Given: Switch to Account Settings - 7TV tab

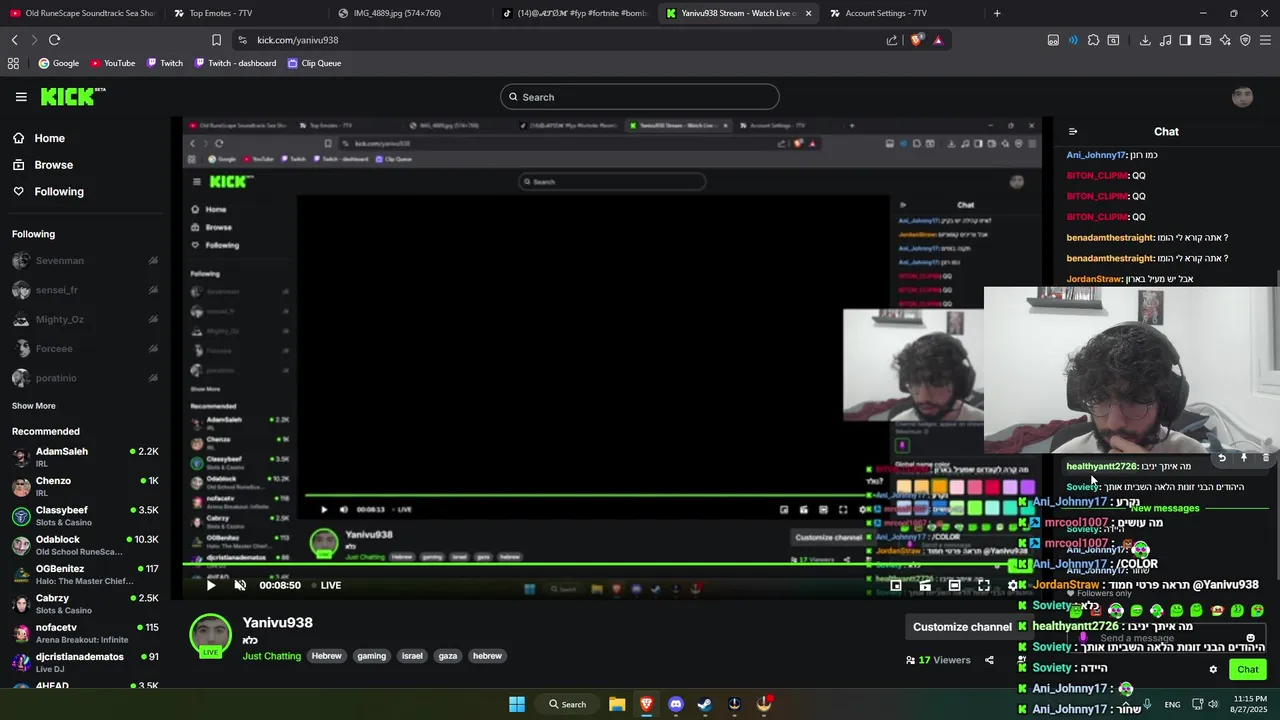Looking at the screenshot, I should click(x=900, y=13).
